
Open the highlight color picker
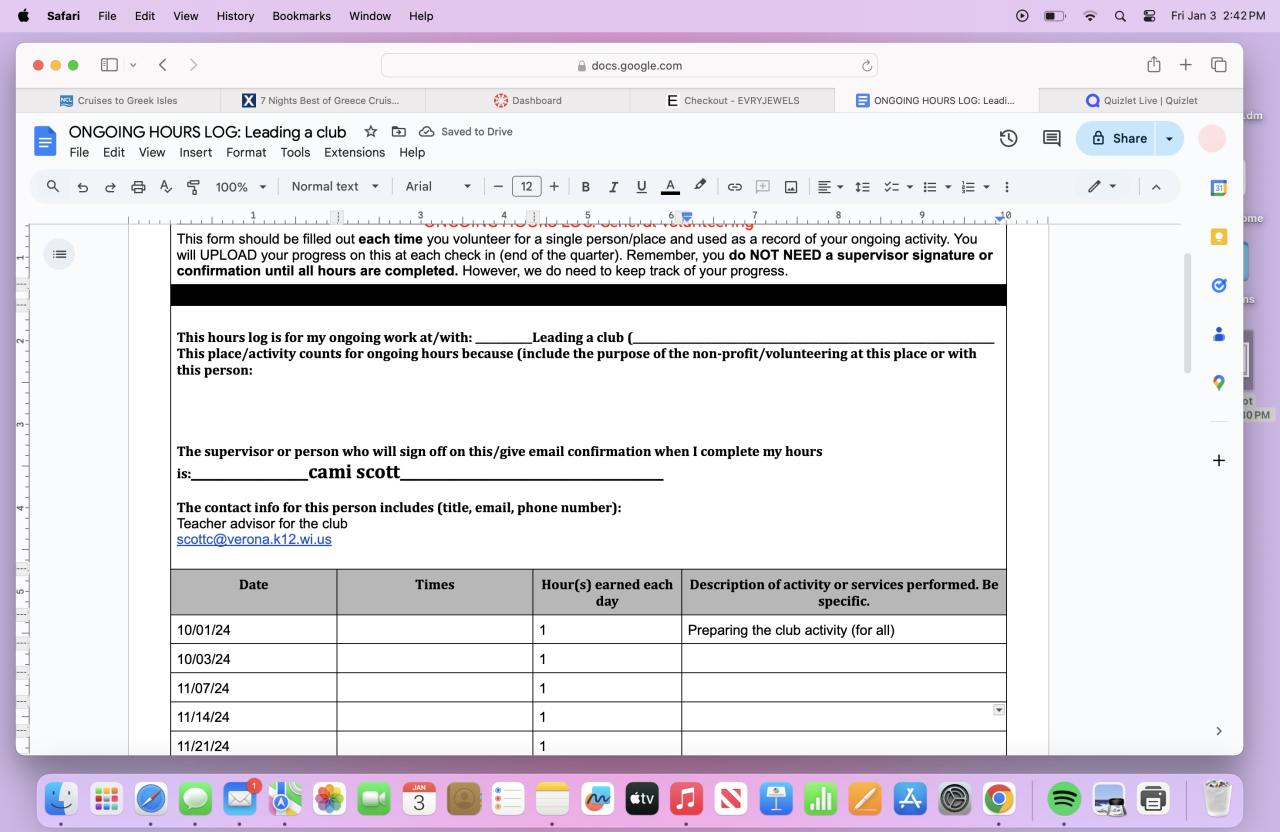700,187
